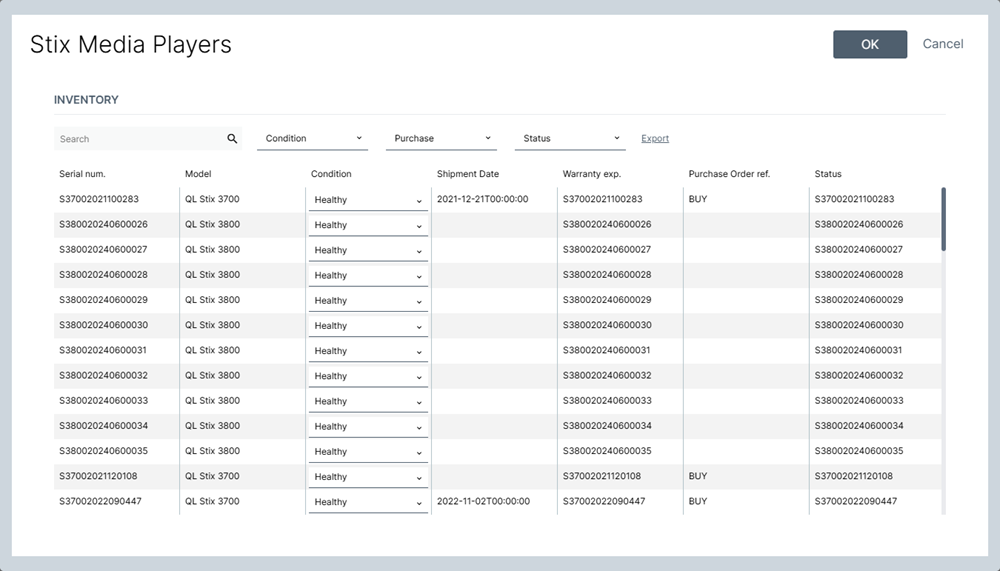Click the Cancel button
Screen dimensions: 1000x571
click(x=943, y=44)
